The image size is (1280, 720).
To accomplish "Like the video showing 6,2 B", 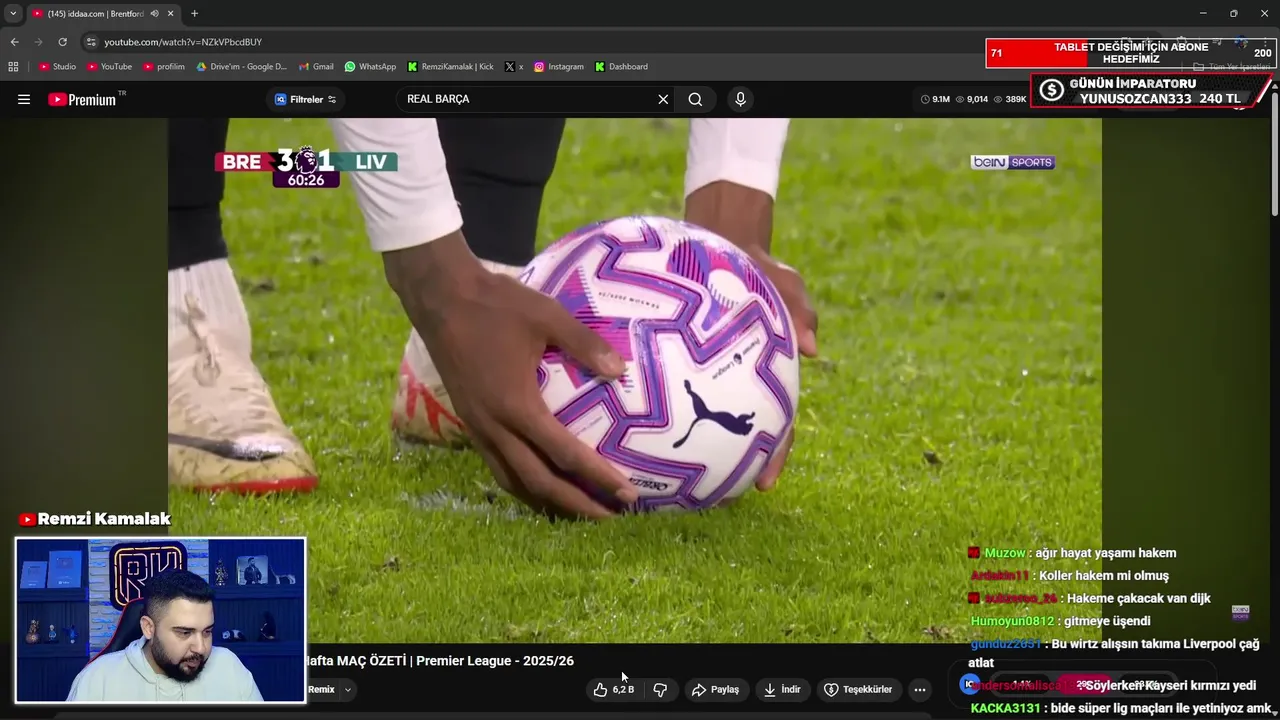I will (613, 689).
